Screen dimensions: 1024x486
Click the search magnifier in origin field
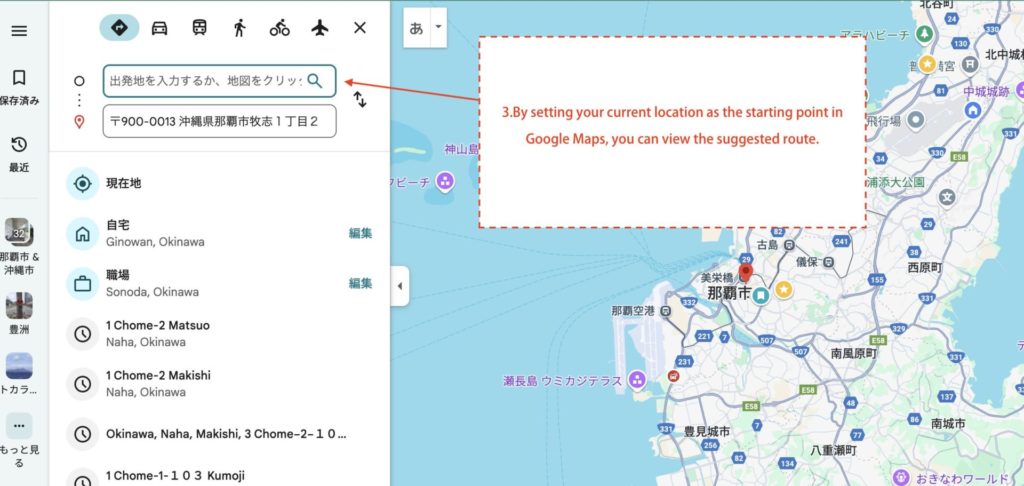pos(315,80)
